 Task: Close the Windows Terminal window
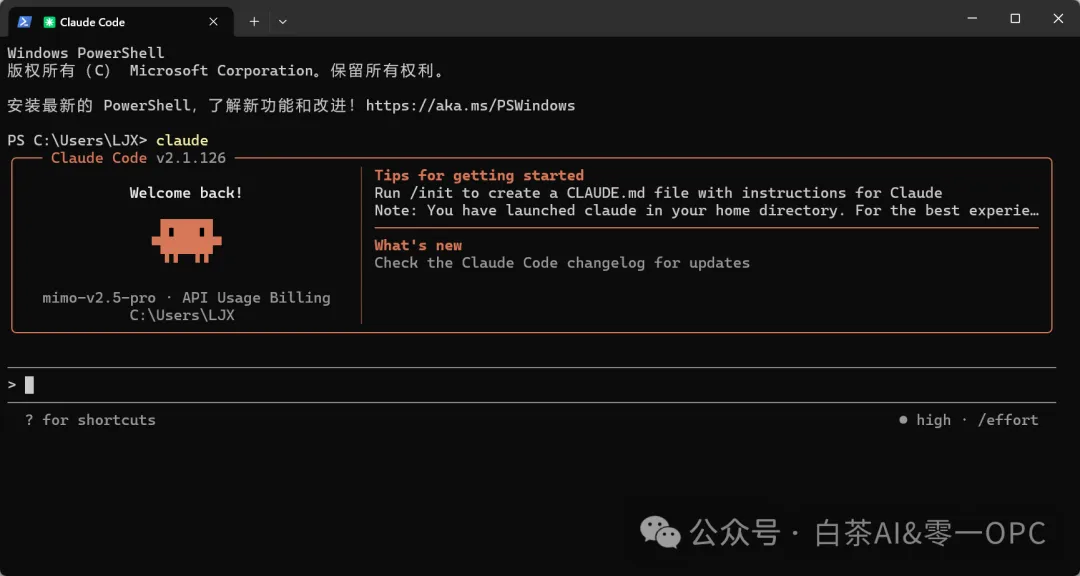click(1058, 19)
